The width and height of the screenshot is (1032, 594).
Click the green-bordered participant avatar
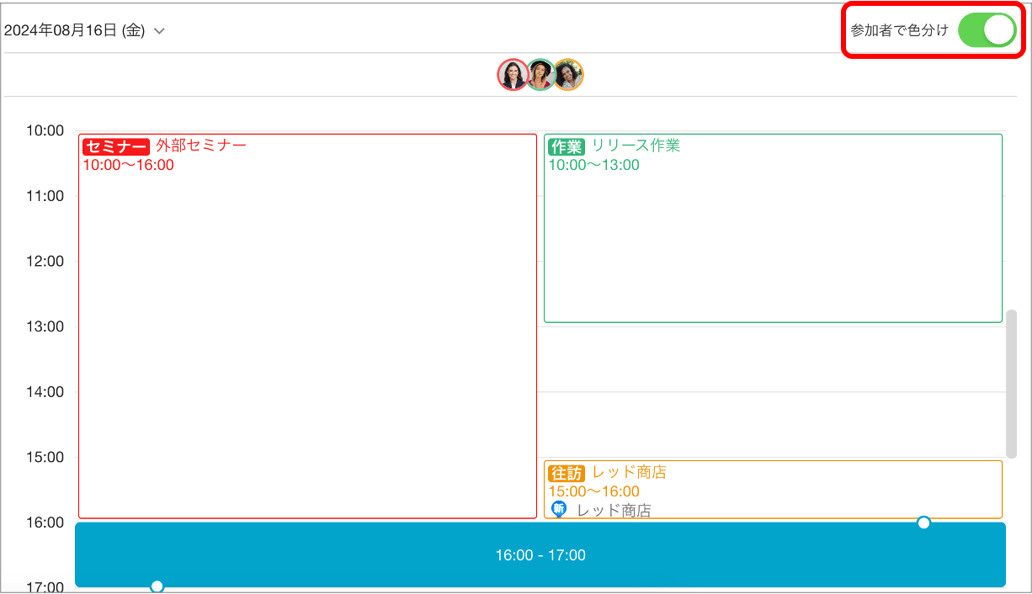click(x=541, y=75)
